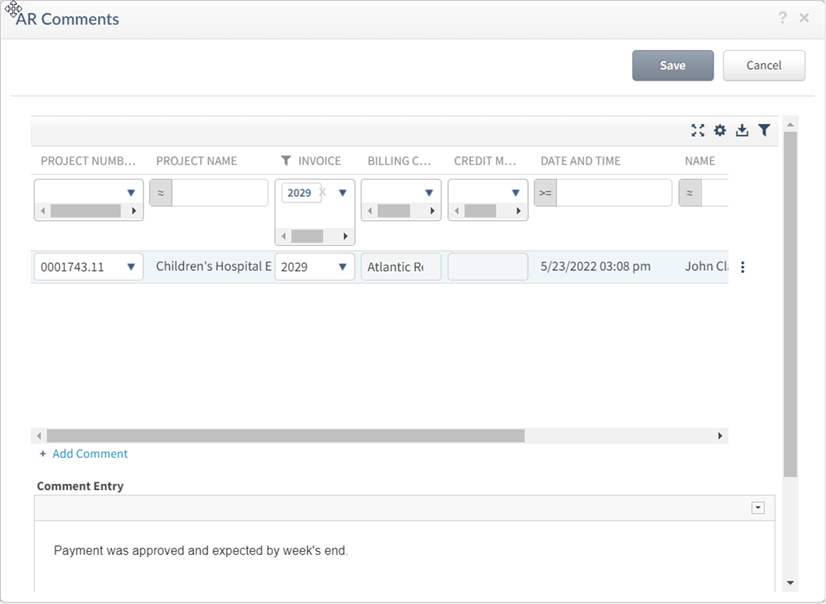Click the Name column header
This screenshot has width=826, height=604.
700,161
